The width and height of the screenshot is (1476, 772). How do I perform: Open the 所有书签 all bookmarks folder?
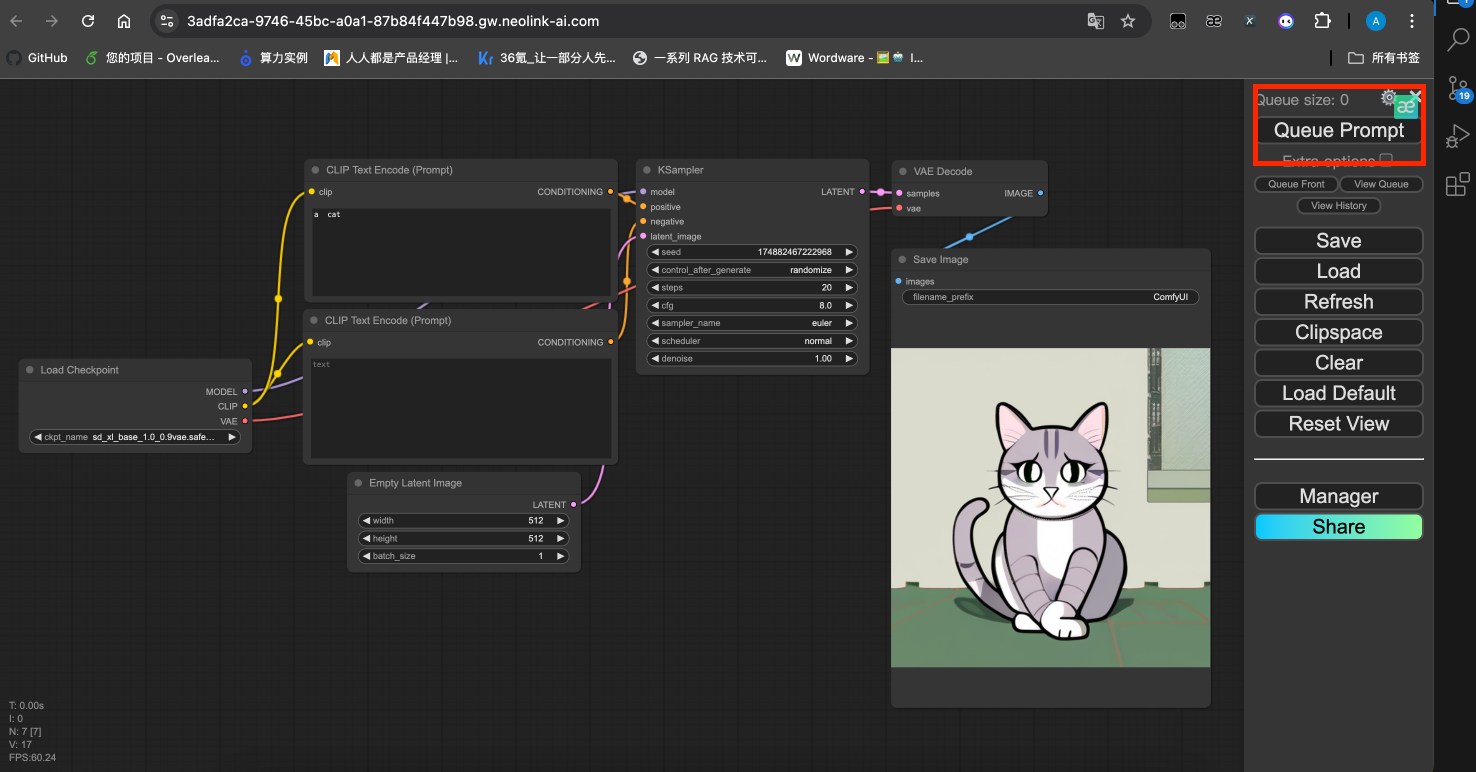pyautogui.click(x=1384, y=58)
